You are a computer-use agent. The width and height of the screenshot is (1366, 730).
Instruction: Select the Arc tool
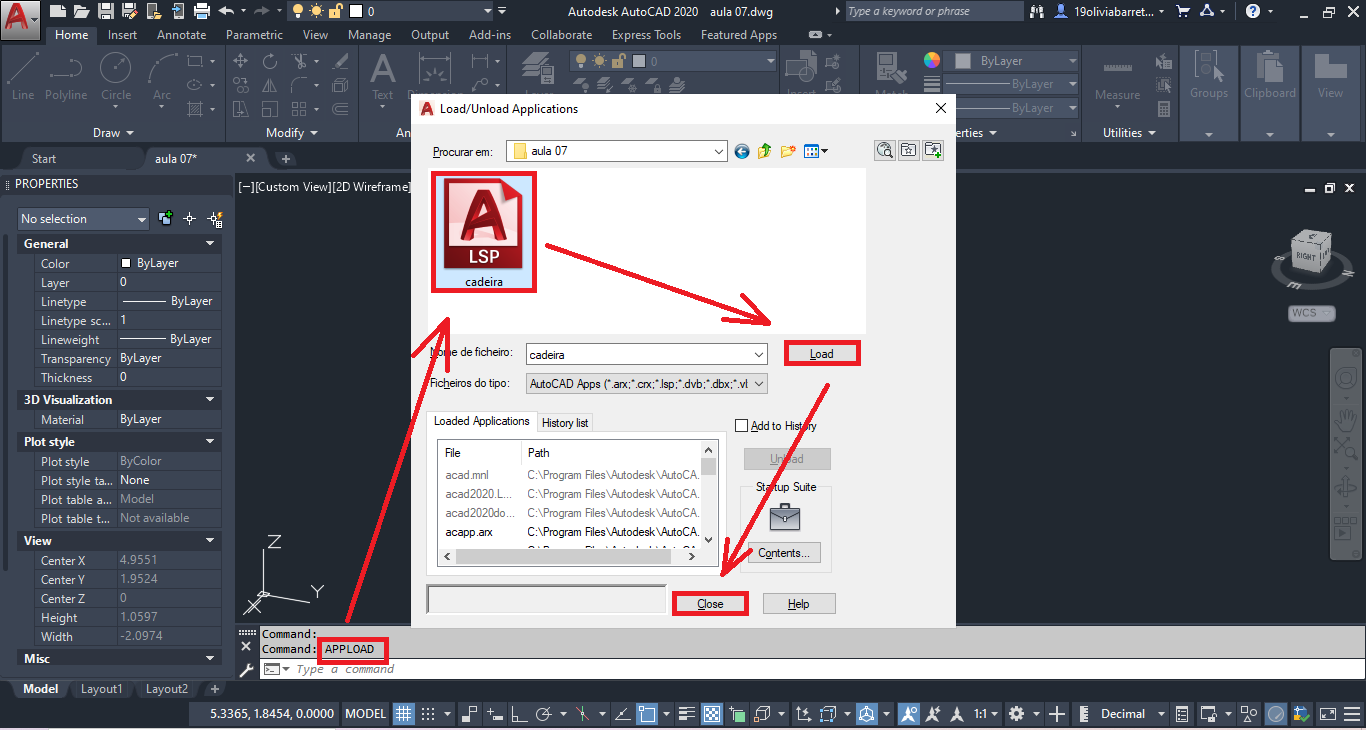click(x=162, y=76)
